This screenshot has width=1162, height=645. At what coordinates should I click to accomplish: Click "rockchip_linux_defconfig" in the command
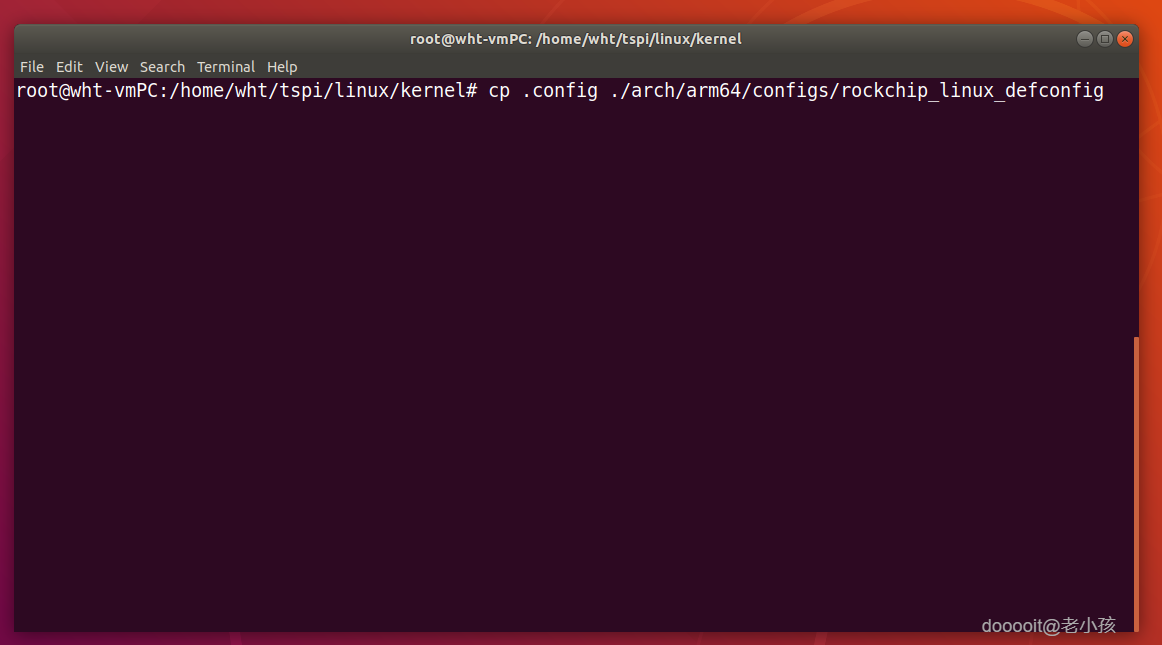click(972, 91)
